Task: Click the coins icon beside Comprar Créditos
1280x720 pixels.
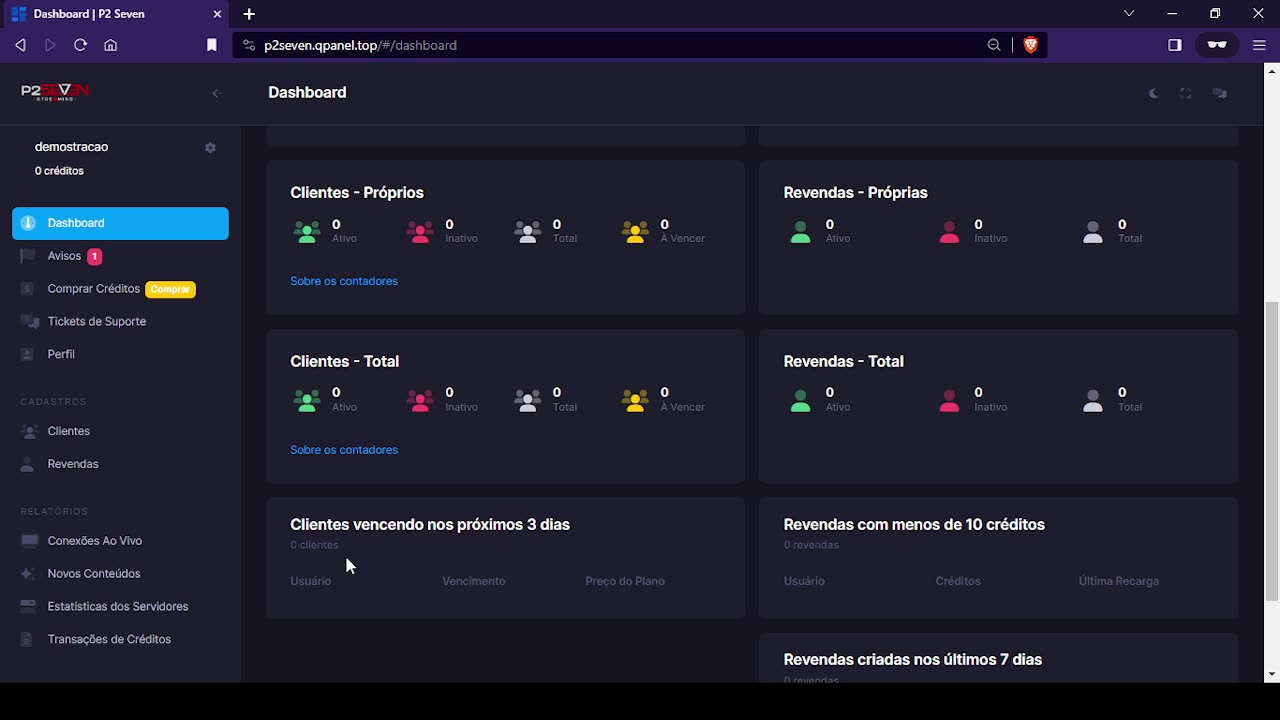Action: (28, 289)
